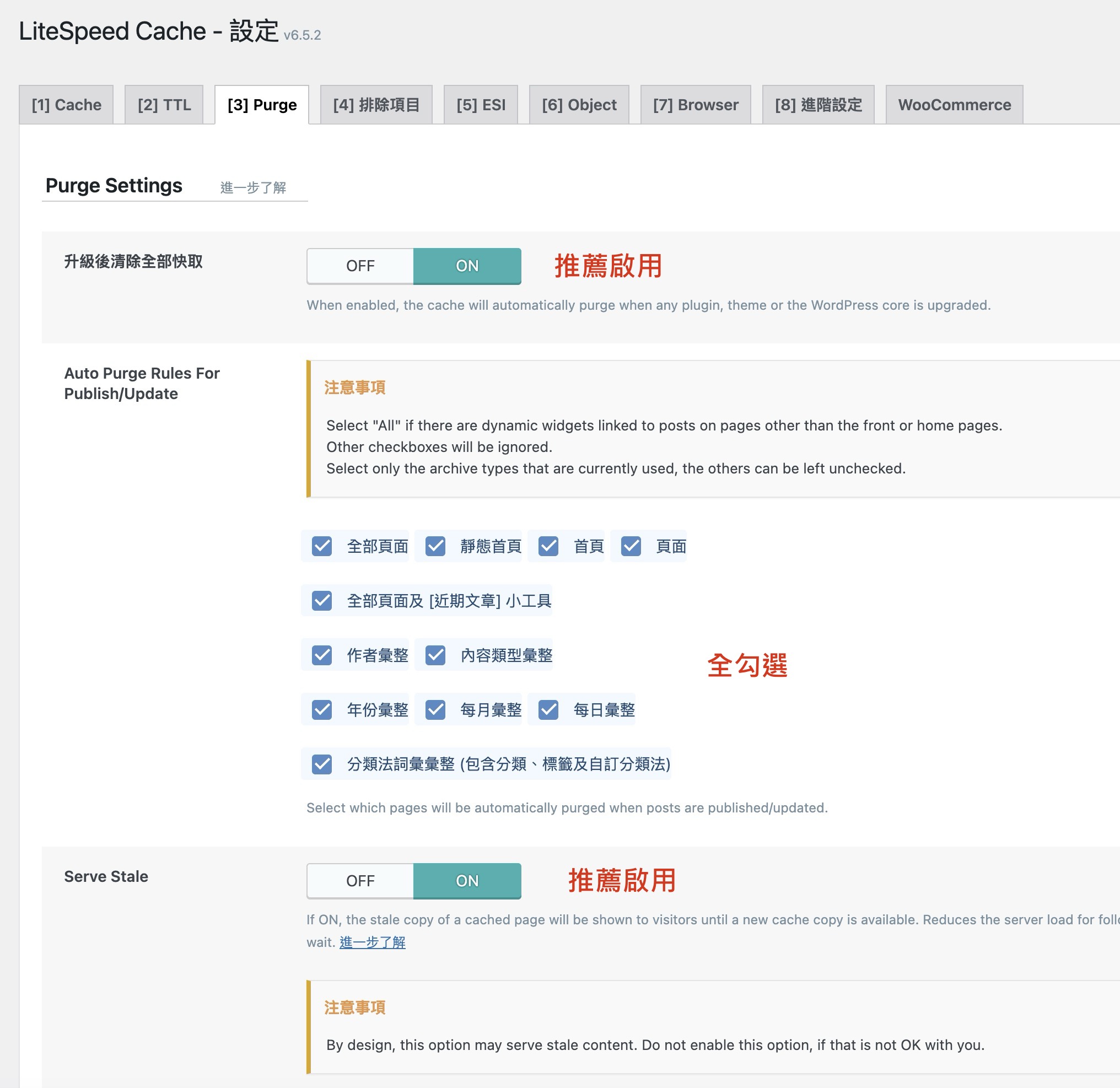Click 'By design, this option may serve stale content' text
Image resolution: width=1120 pixels, height=1088 pixels.
click(655, 1044)
